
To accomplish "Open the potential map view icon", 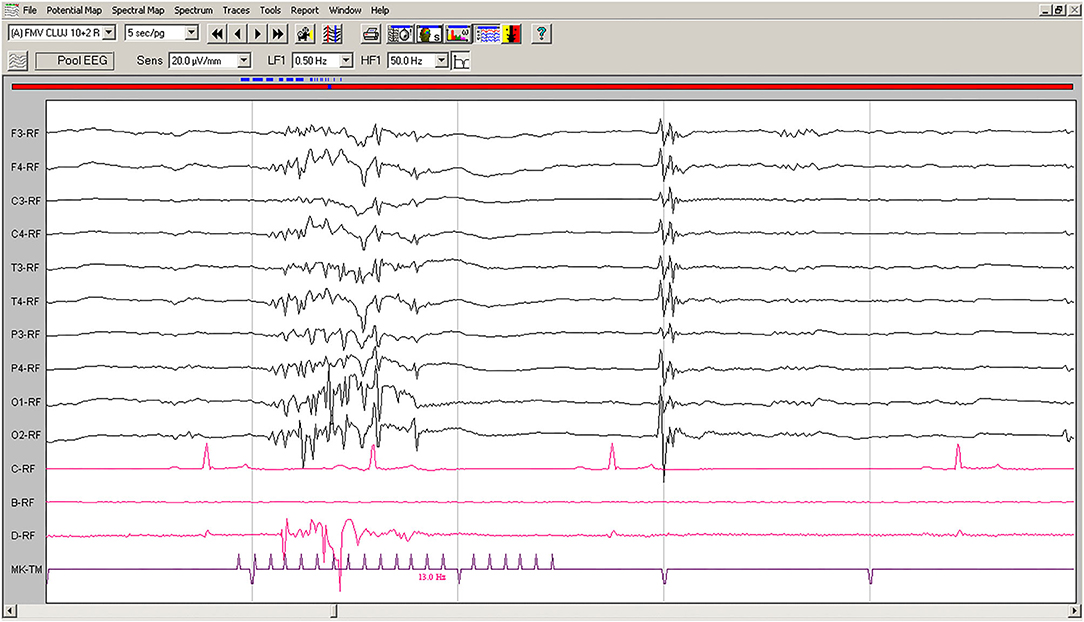I will 400,33.
